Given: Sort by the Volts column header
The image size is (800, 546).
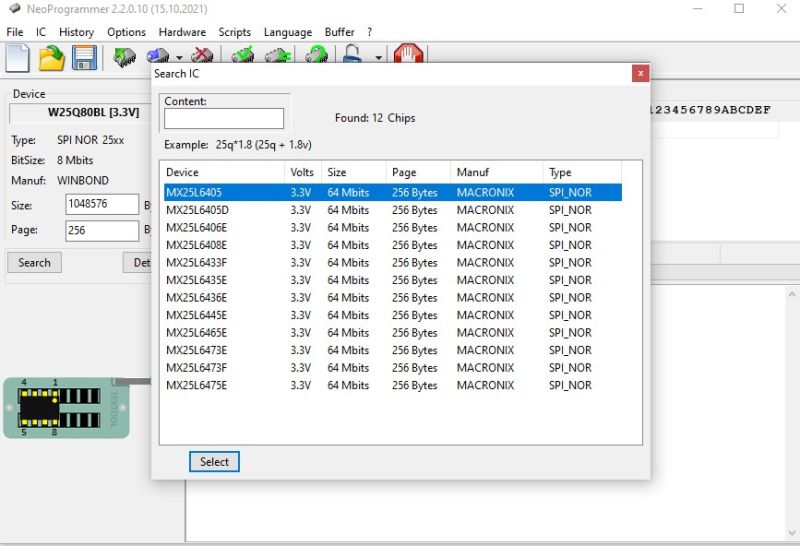Looking at the screenshot, I should pyautogui.click(x=303, y=172).
